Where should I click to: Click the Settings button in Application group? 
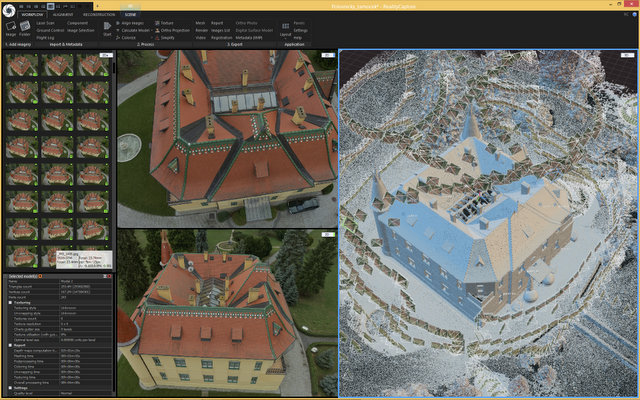pos(301,29)
